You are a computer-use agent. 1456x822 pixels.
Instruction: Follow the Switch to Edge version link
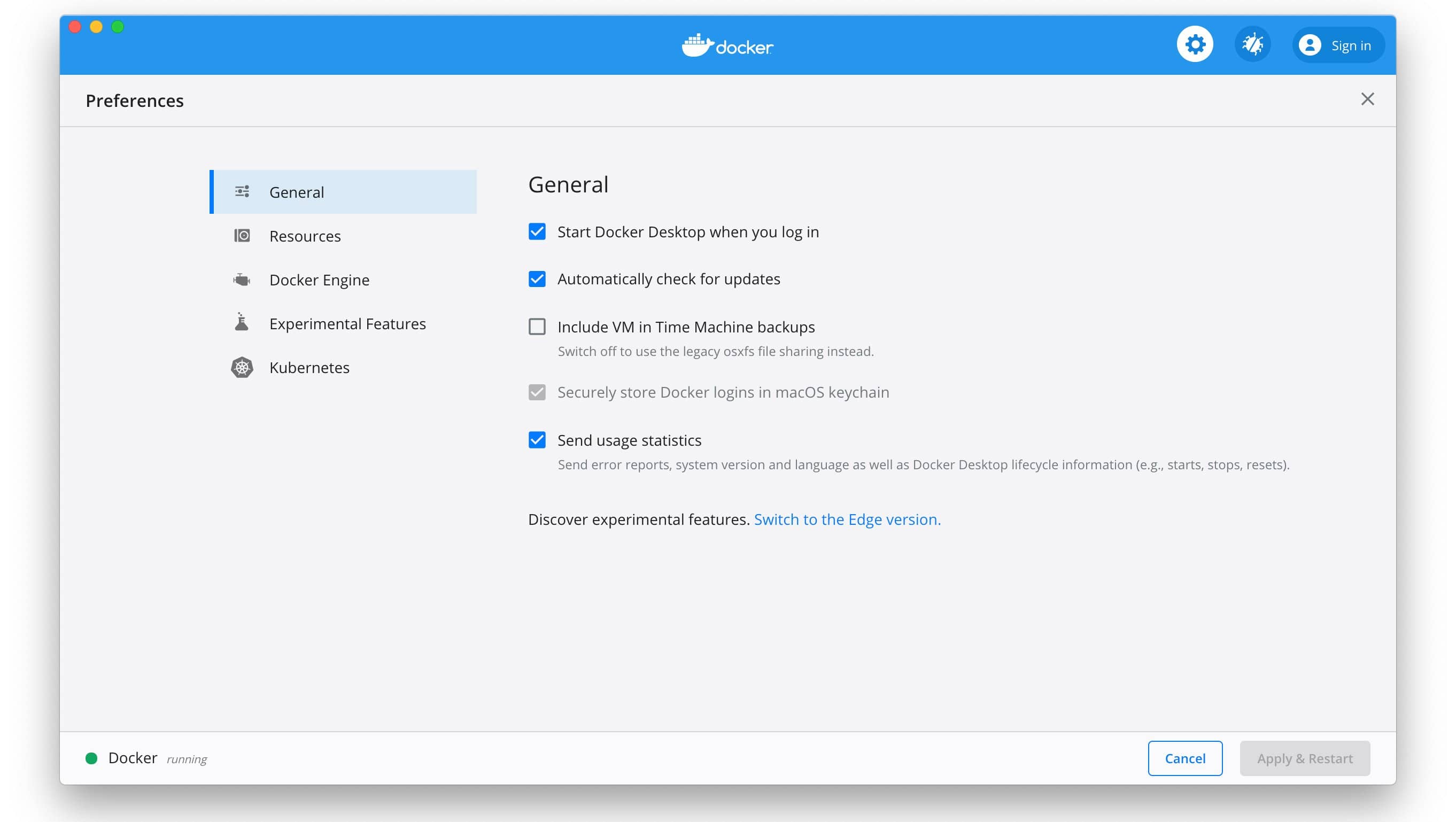pyautogui.click(x=847, y=519)
